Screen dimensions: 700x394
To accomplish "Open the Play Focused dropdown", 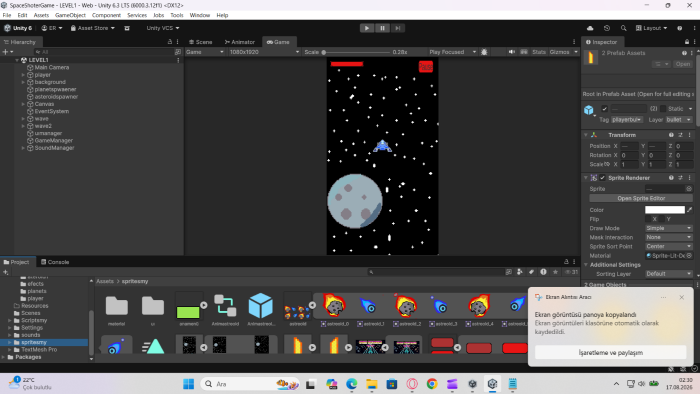I will click(x=453, y=52).
